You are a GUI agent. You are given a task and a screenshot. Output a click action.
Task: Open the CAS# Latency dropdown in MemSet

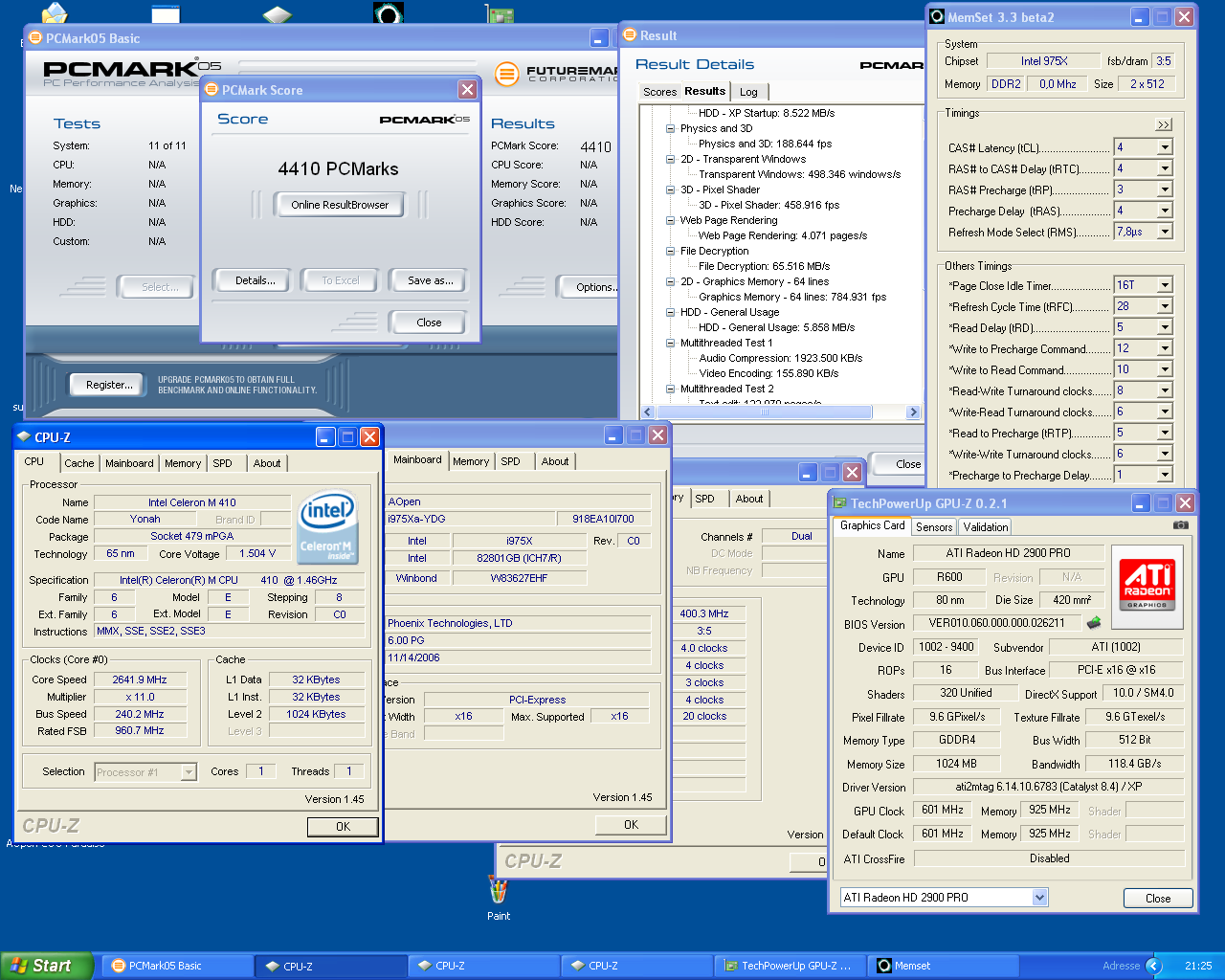pyautogui.click(x=1165, y=147)
